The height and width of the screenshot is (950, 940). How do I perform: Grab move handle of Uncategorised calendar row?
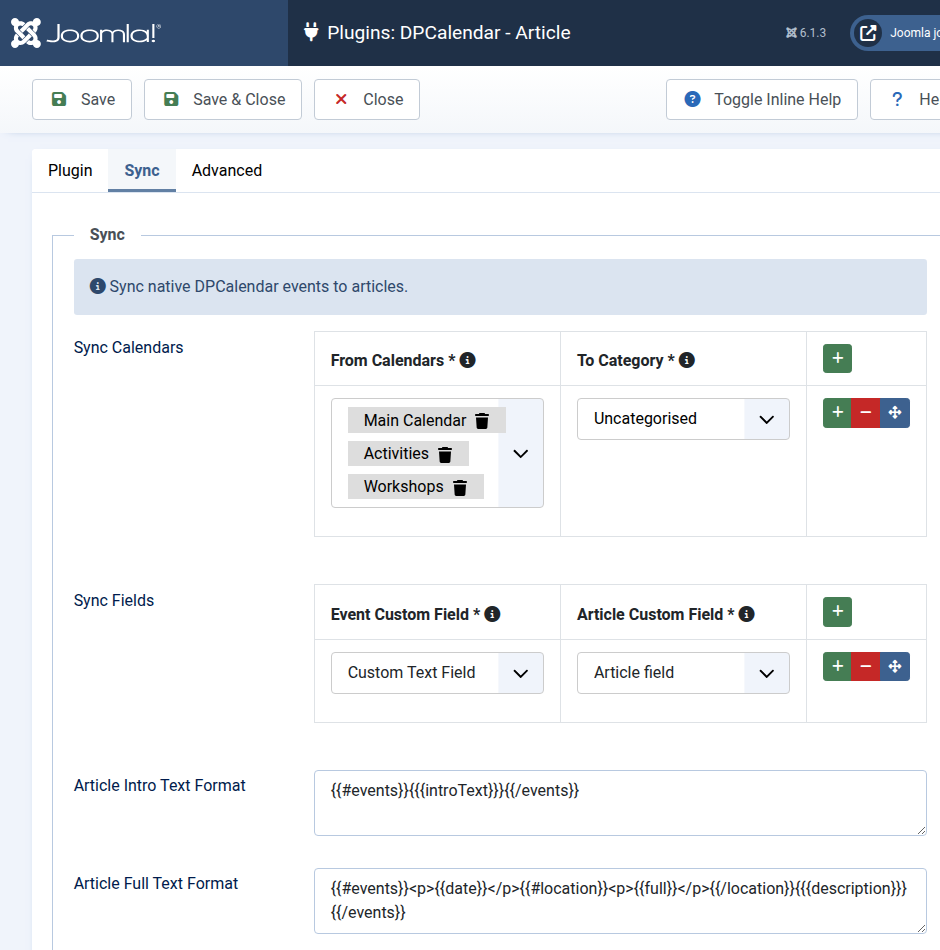pyautogui.click(x=895, y=413)
